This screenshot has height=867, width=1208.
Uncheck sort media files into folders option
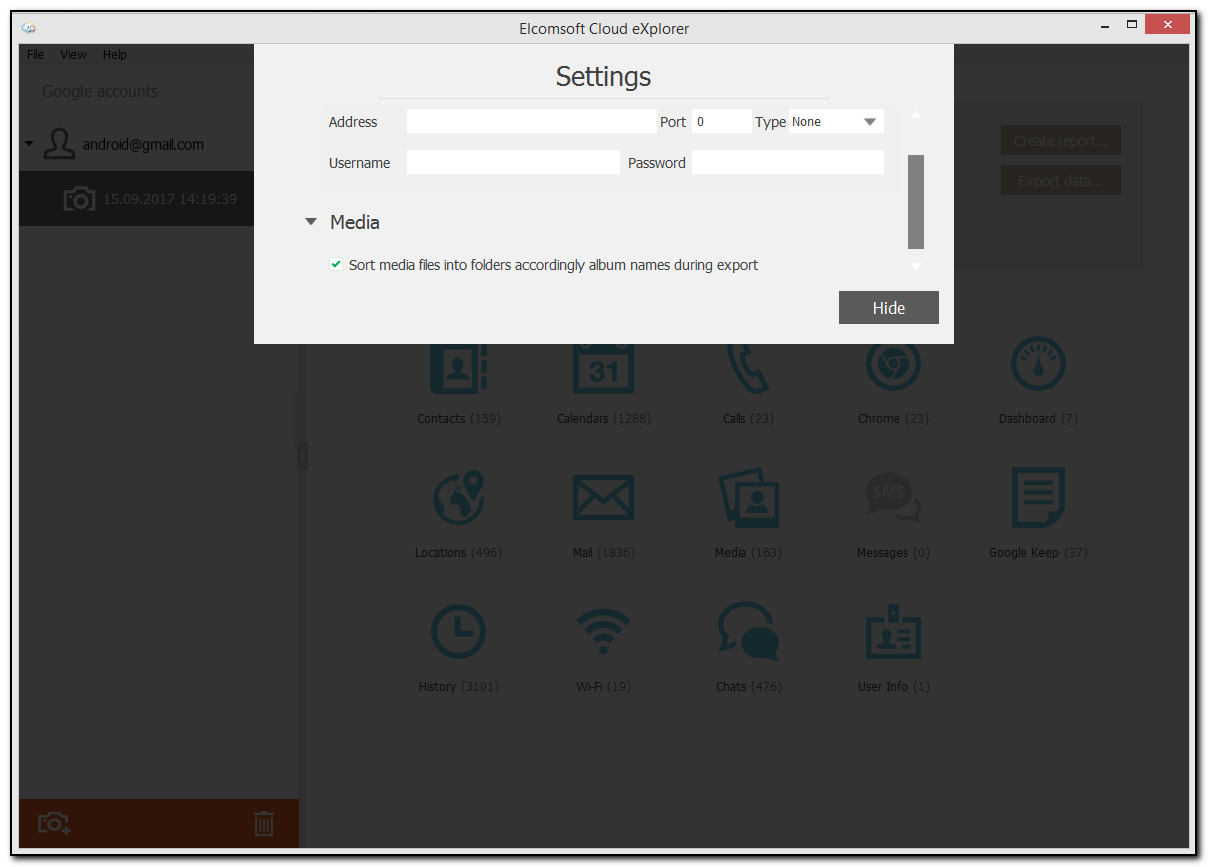(x=336, y=265)
